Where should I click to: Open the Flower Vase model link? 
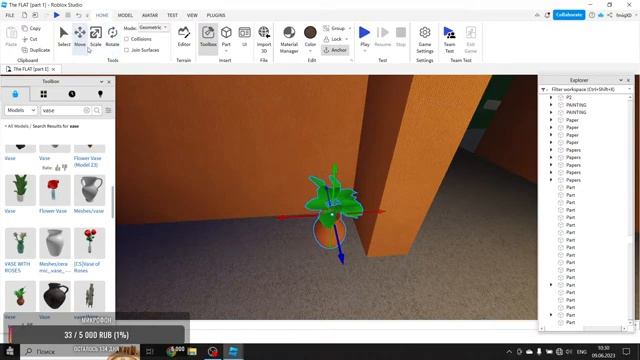(53, 211)
